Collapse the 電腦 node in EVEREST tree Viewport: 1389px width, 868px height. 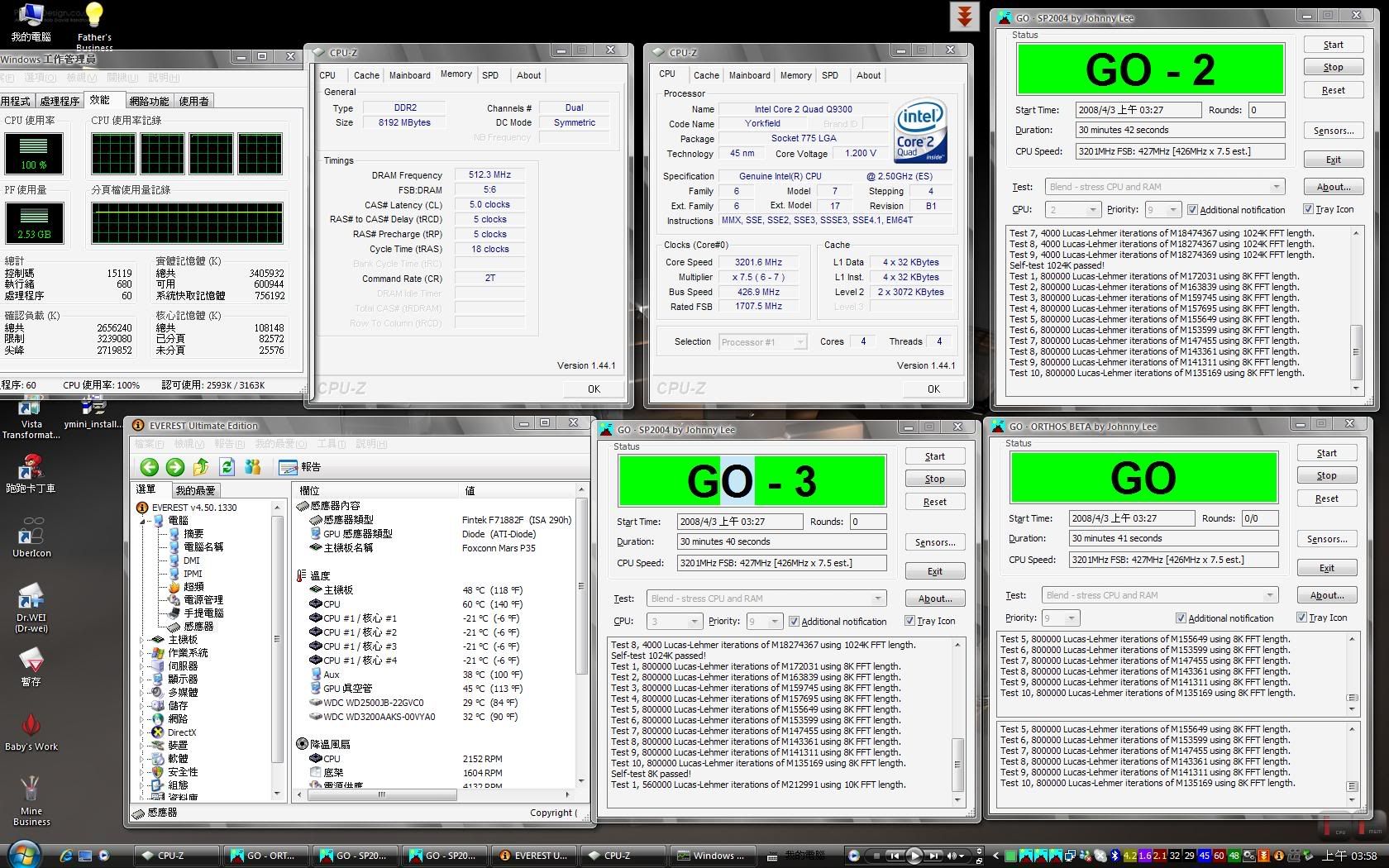(143, 521)
